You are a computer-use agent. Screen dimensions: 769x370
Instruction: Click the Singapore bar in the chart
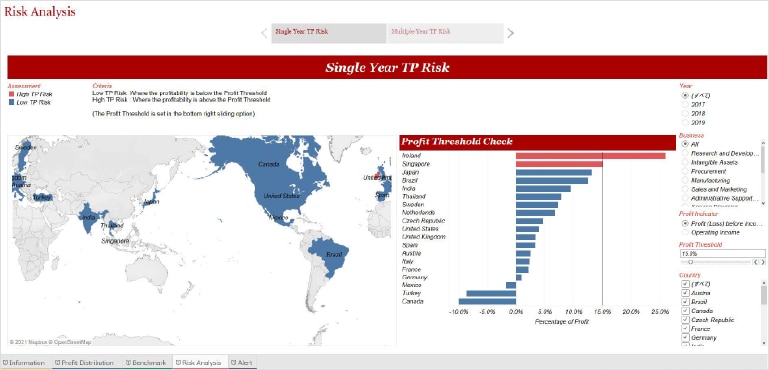[x=559, y=164]
